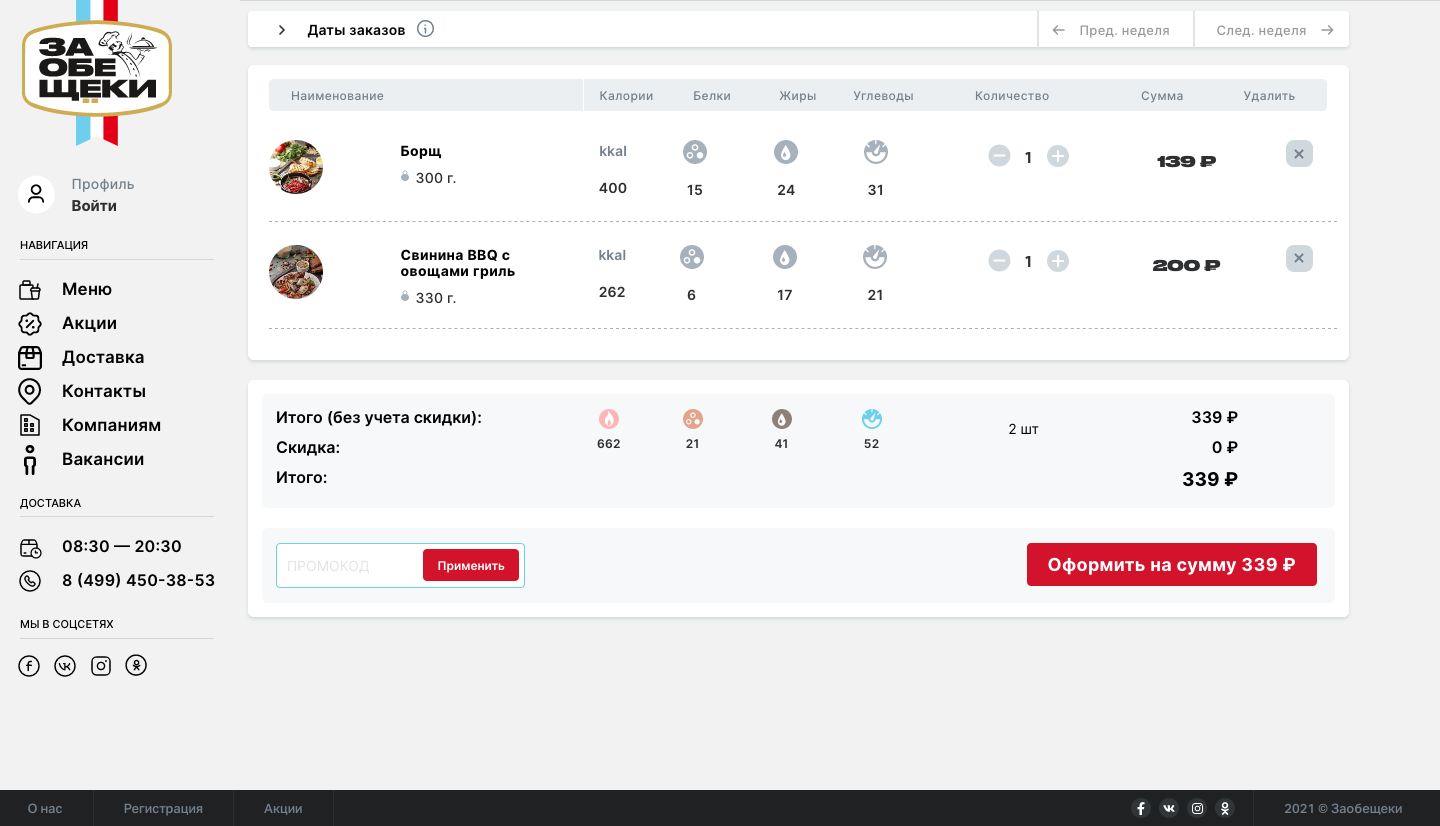Increase Свинина BBQ quantity with plus
Image resolution: width=1440 pixels, height=826 pixels.
click(x=1057, y=261)
